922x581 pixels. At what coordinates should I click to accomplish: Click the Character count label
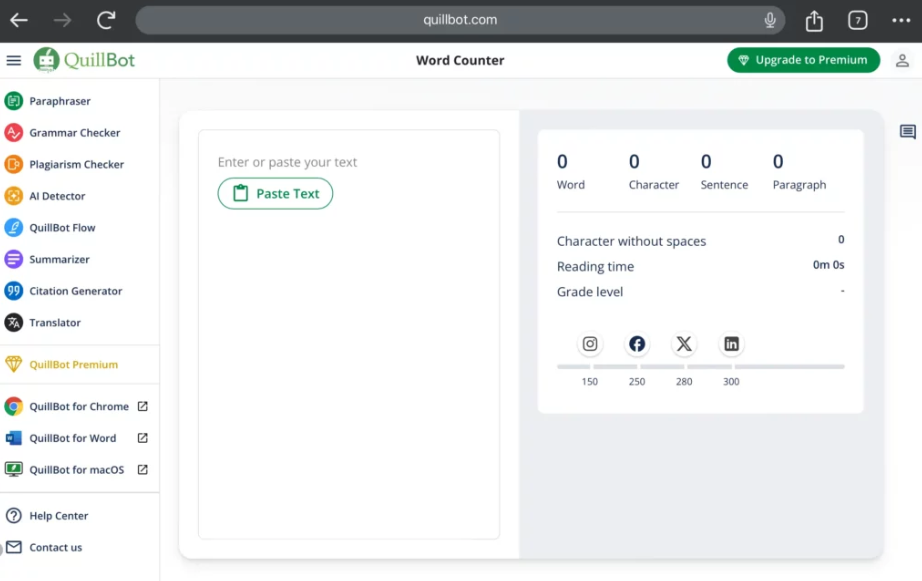pyautogui.click(x=654, y=185)
